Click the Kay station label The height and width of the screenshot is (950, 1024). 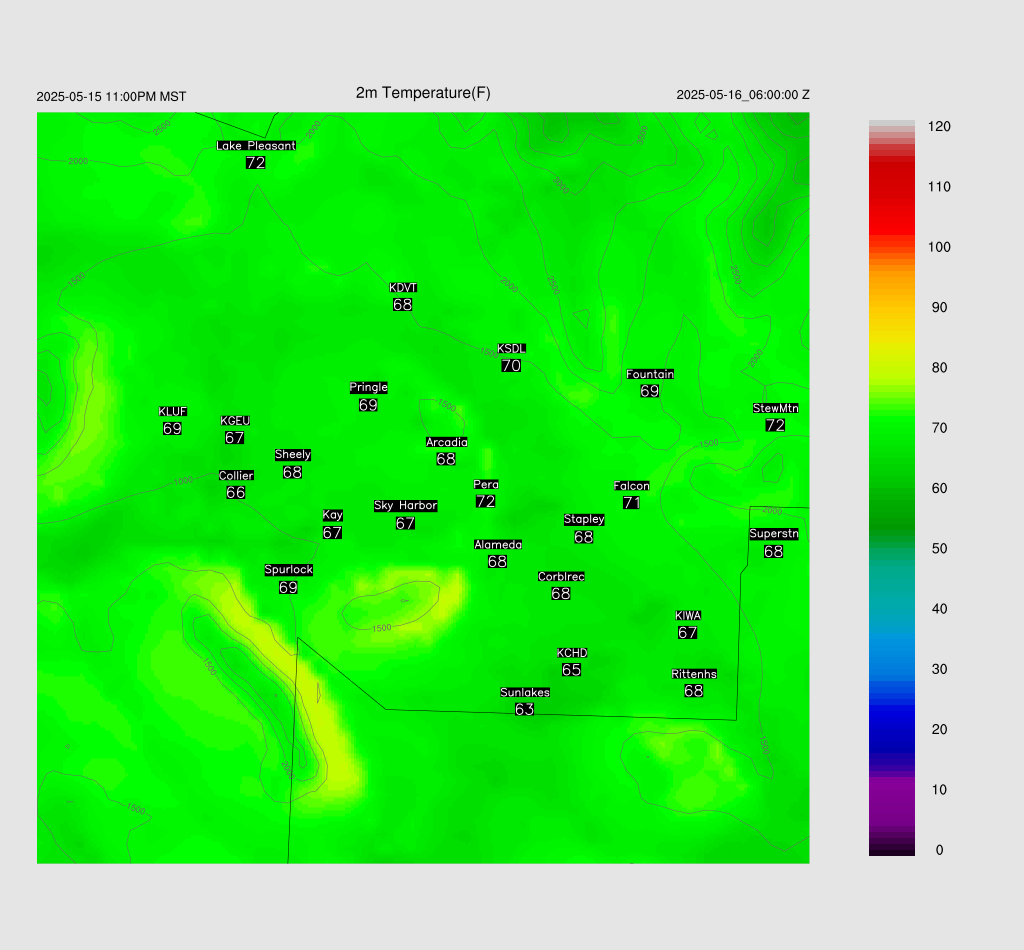[x=332, y=515]
